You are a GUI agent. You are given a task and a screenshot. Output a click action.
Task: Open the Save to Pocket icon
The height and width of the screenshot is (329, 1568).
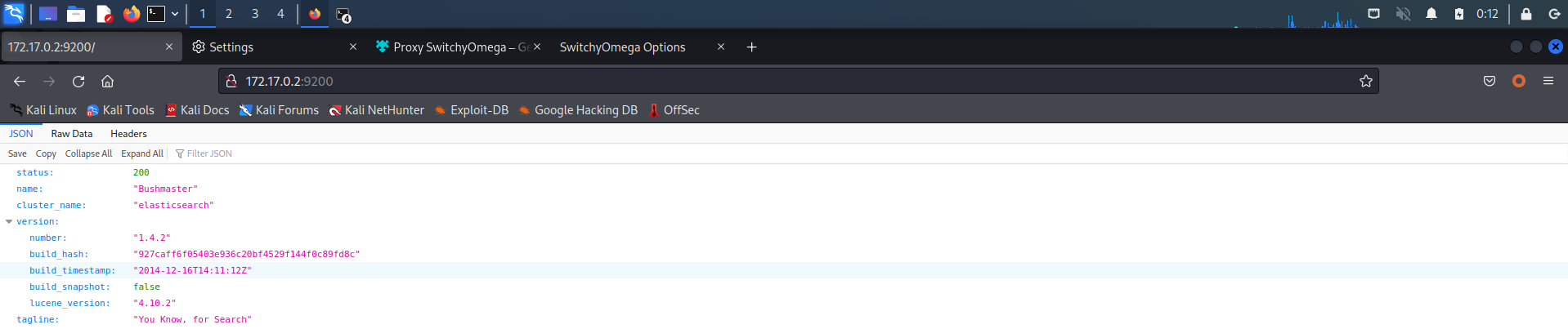pyautogui.click(x=1490, y=81)
